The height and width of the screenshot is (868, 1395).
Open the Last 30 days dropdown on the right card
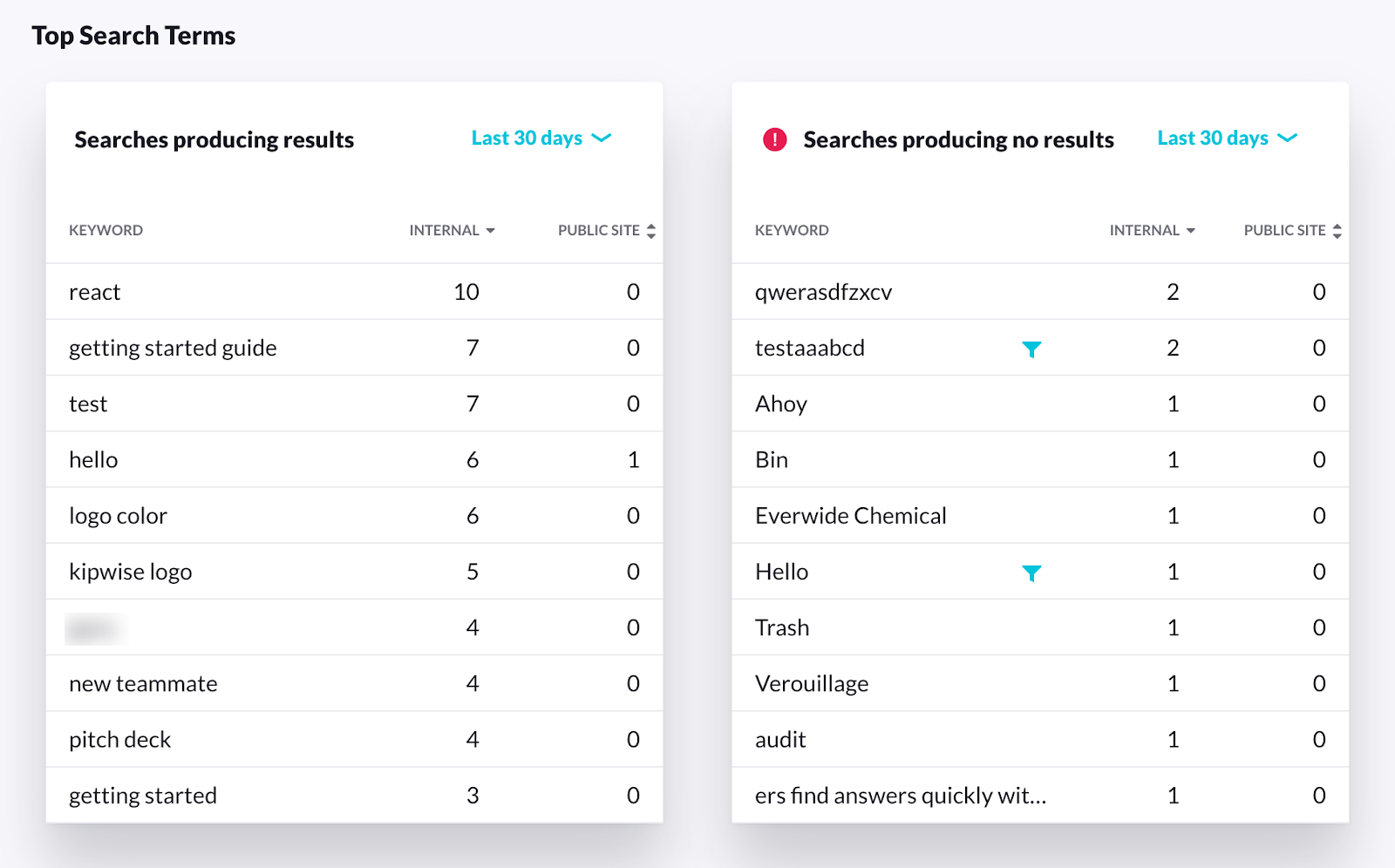(x=1213, y=138)
